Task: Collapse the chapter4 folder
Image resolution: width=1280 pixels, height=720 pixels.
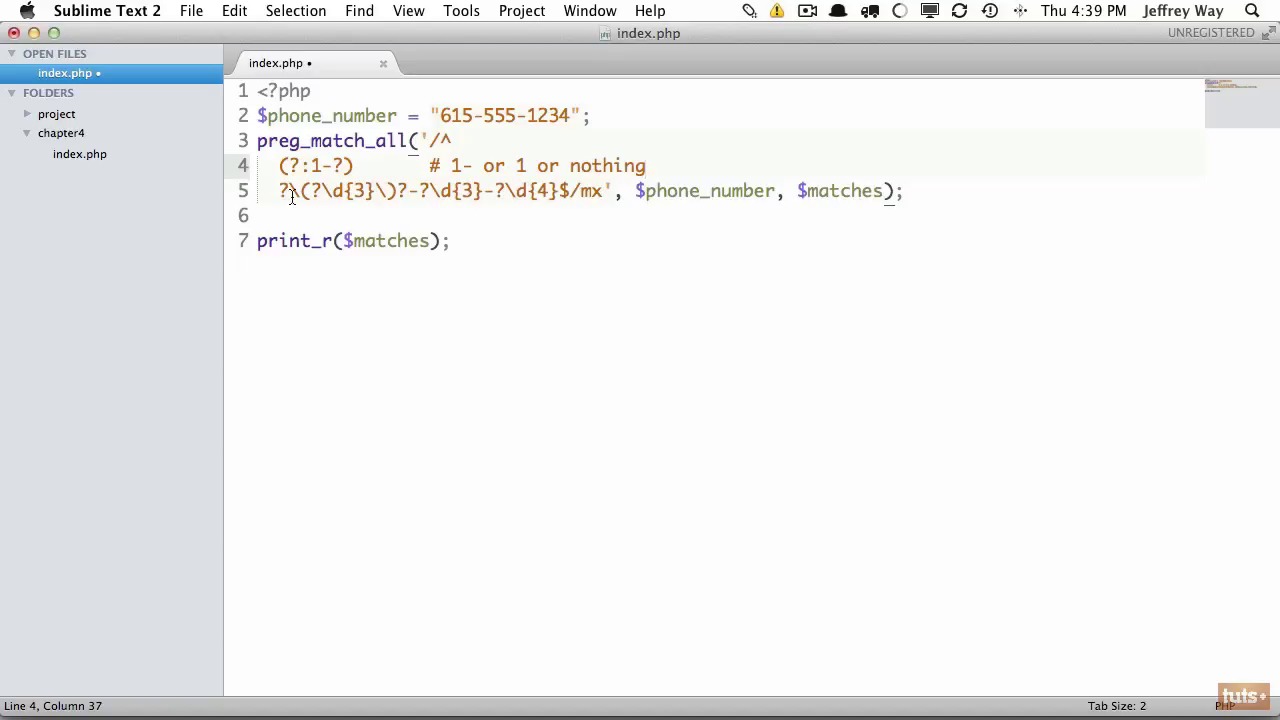Action: (x=27, y=133)
